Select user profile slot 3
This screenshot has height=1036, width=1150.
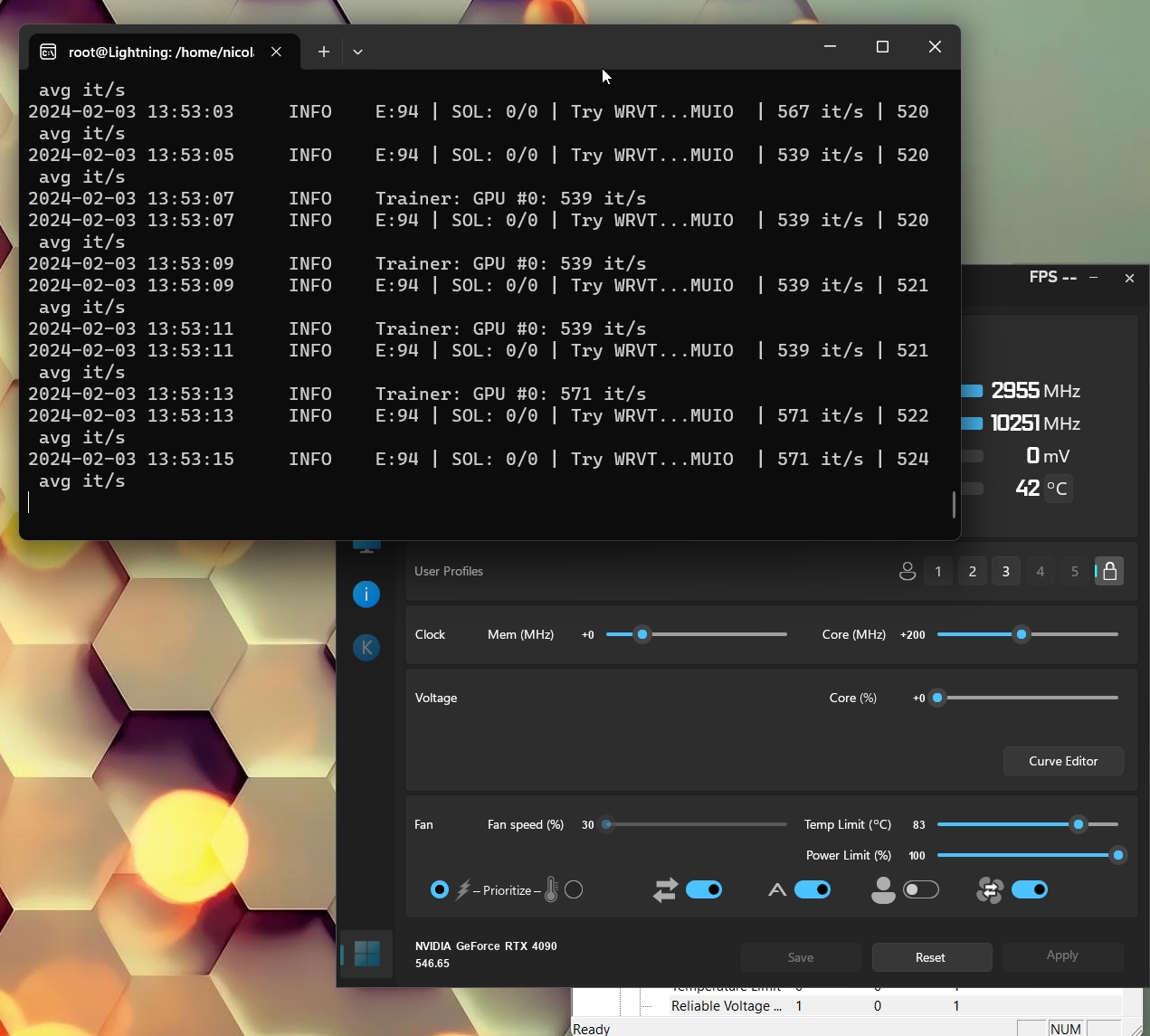[x=1005, y=572]
